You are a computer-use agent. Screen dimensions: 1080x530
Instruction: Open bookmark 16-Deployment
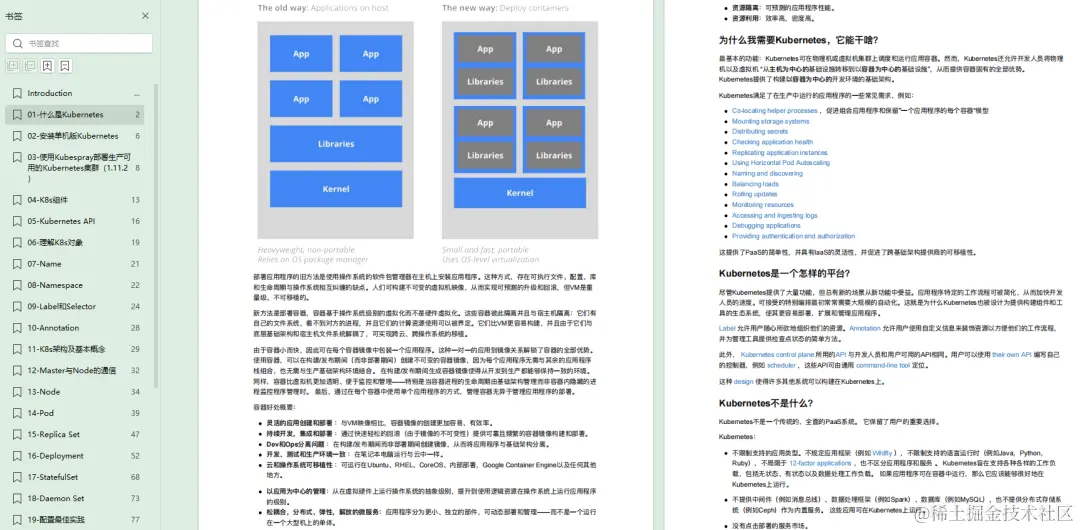pyautogui.click(x=74, y=456)
